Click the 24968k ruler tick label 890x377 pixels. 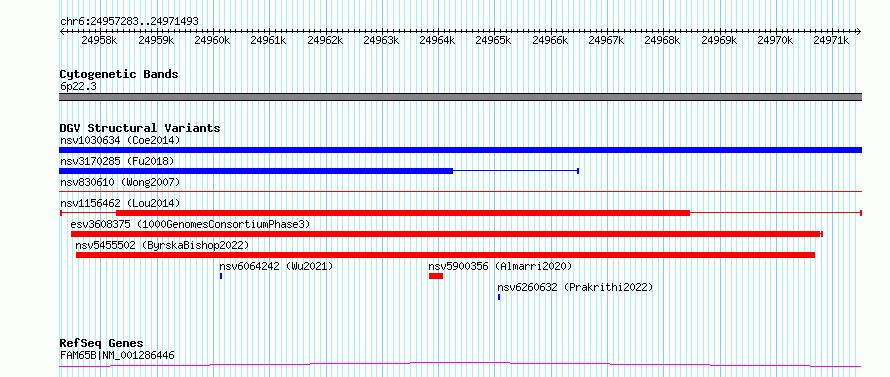pyautogui.click(x=662, y=40)
